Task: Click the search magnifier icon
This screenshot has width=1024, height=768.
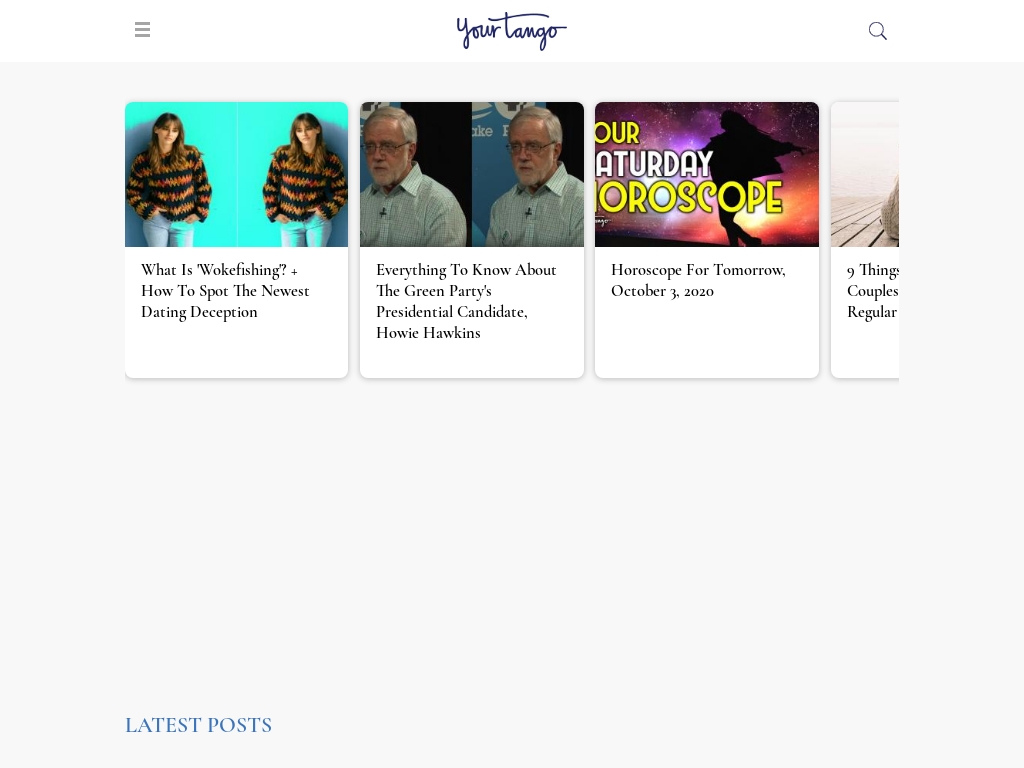Action: click(x=878, y=31)
